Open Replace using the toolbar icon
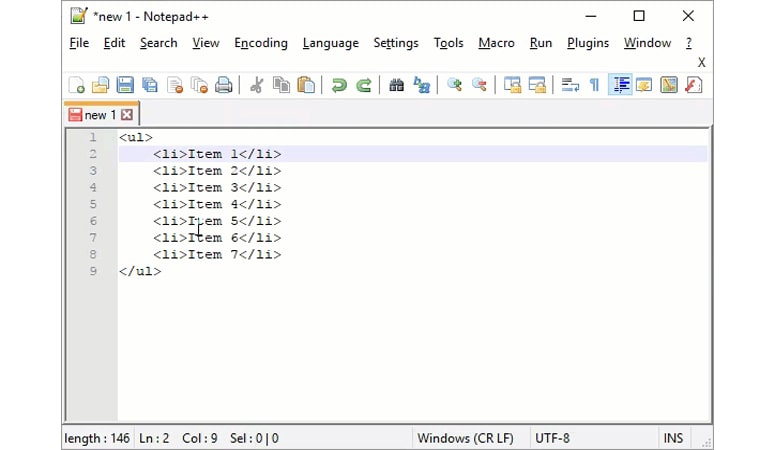The height and width of the screenshot is (450, 768). pyautogui.click(x=421, y=85)
